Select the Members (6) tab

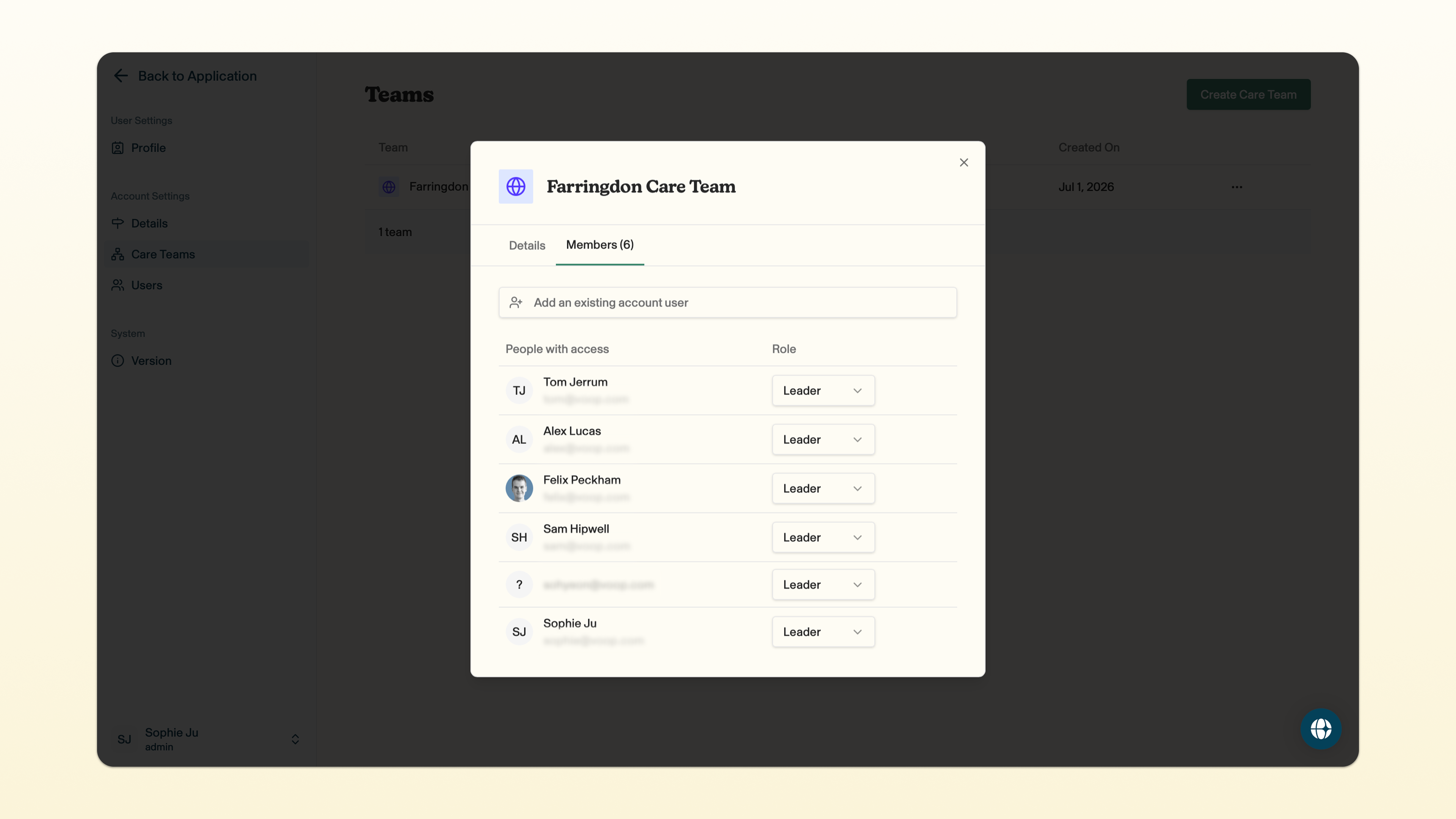click(x=600, y=245)
